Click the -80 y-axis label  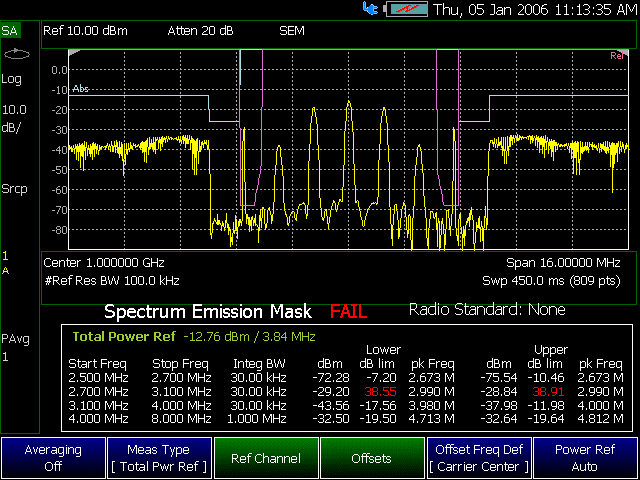pyautogui.click(x=59, y=230)
